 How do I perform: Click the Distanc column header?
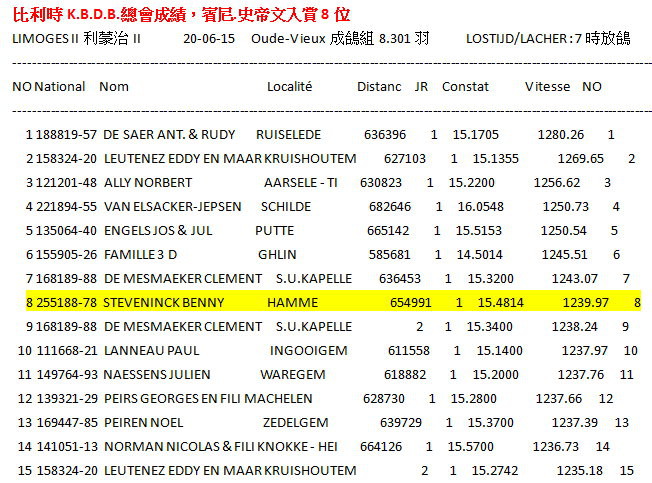(x=379, y=87)
